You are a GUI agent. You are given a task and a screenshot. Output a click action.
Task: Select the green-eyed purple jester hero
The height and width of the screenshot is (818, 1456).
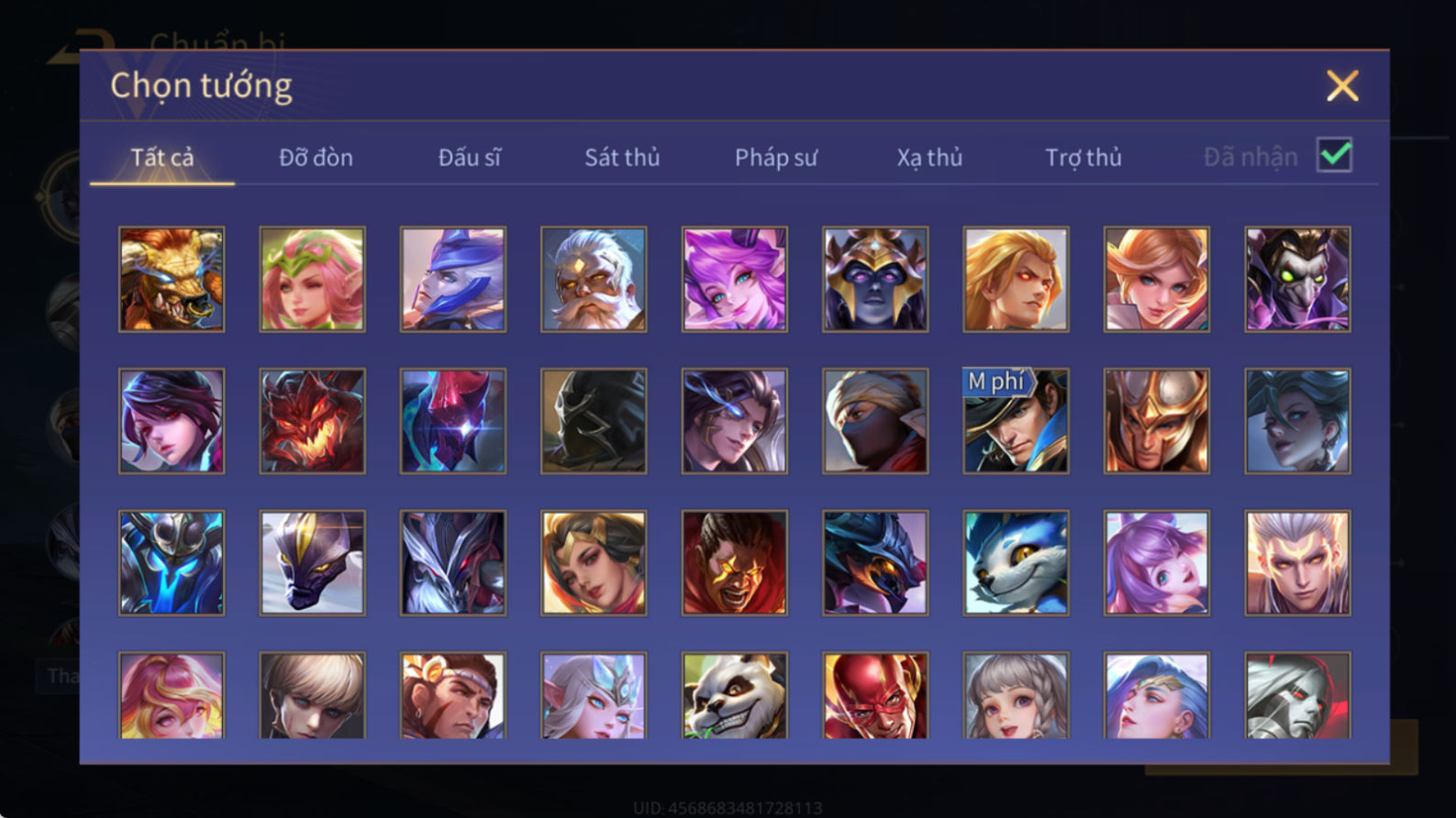tap(1297, 280)
